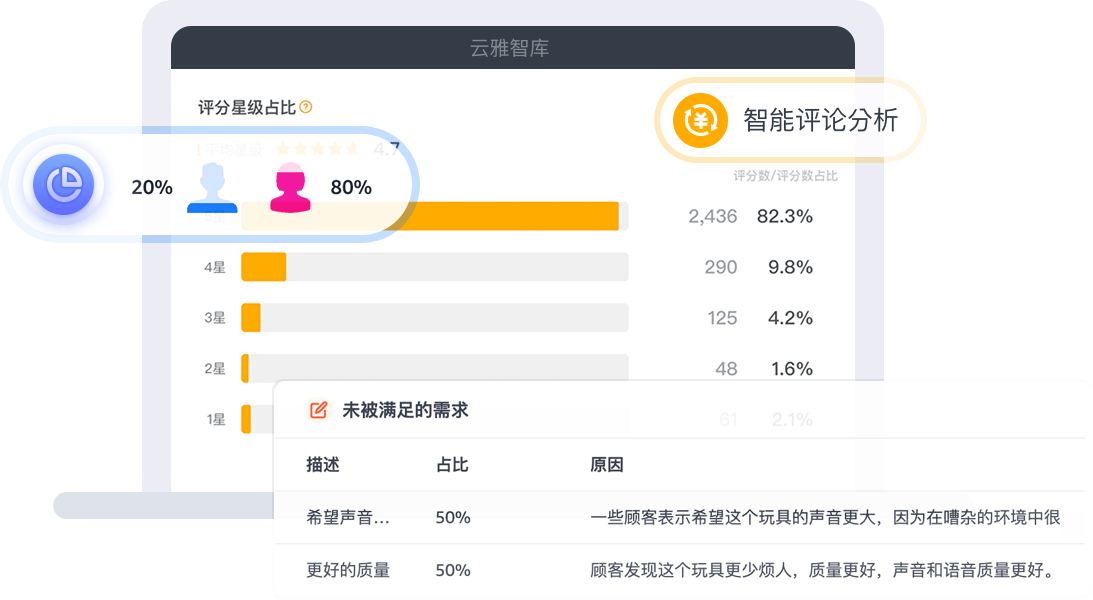Click the pink female user icon
This screenshot has height=600, width=1093.
tap(290, 187)
